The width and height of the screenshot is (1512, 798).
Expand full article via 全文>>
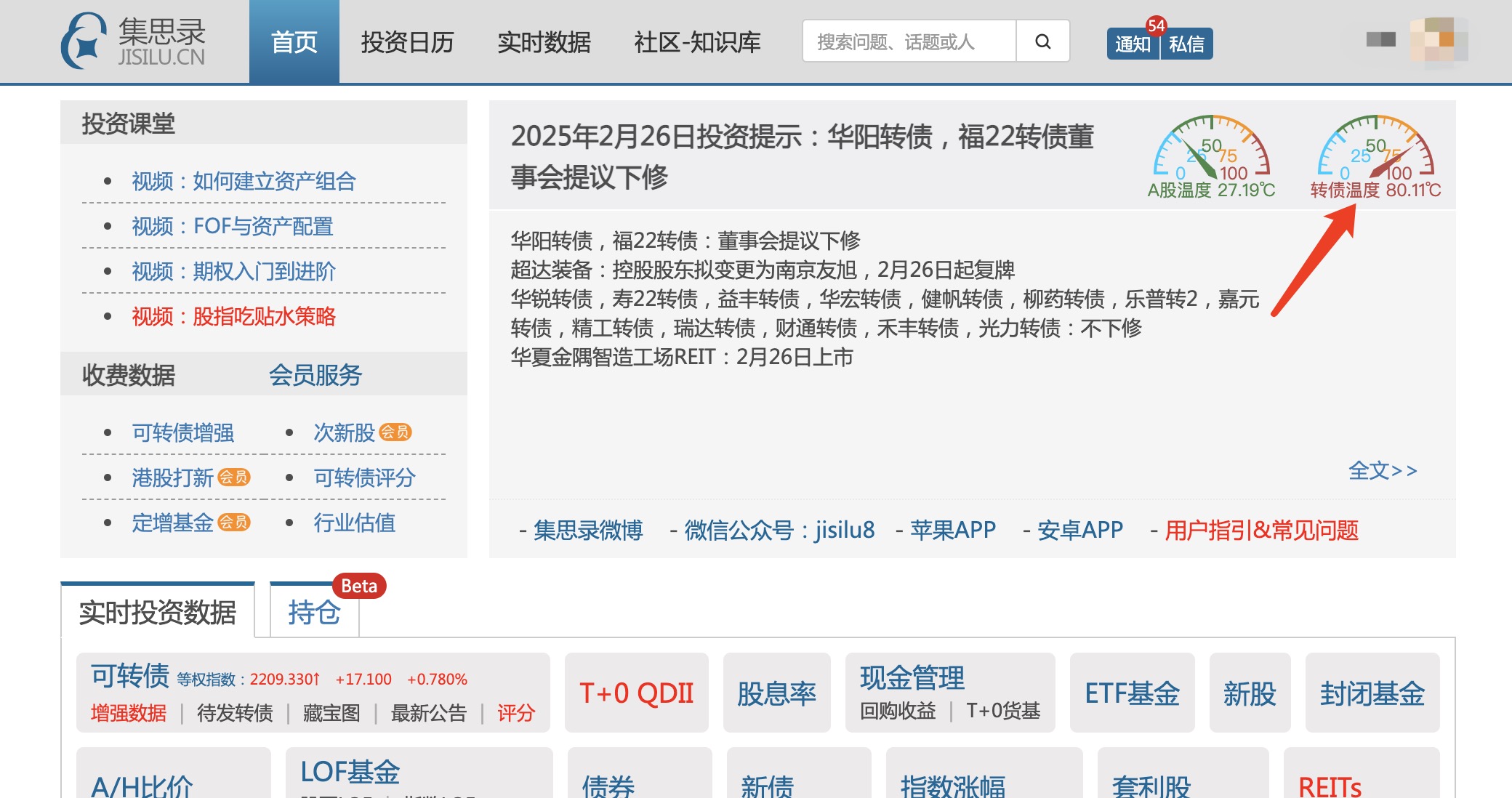pos(1383,471)
